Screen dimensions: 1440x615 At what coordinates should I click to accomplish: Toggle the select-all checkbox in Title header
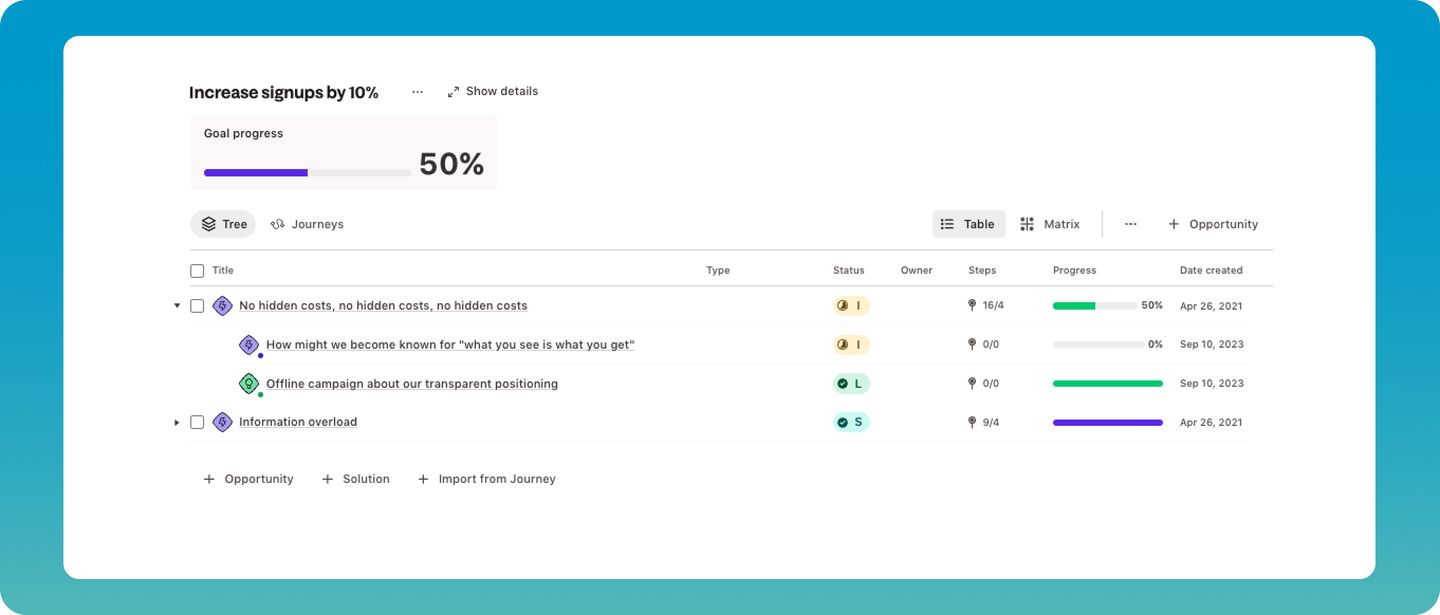(197, 271)
